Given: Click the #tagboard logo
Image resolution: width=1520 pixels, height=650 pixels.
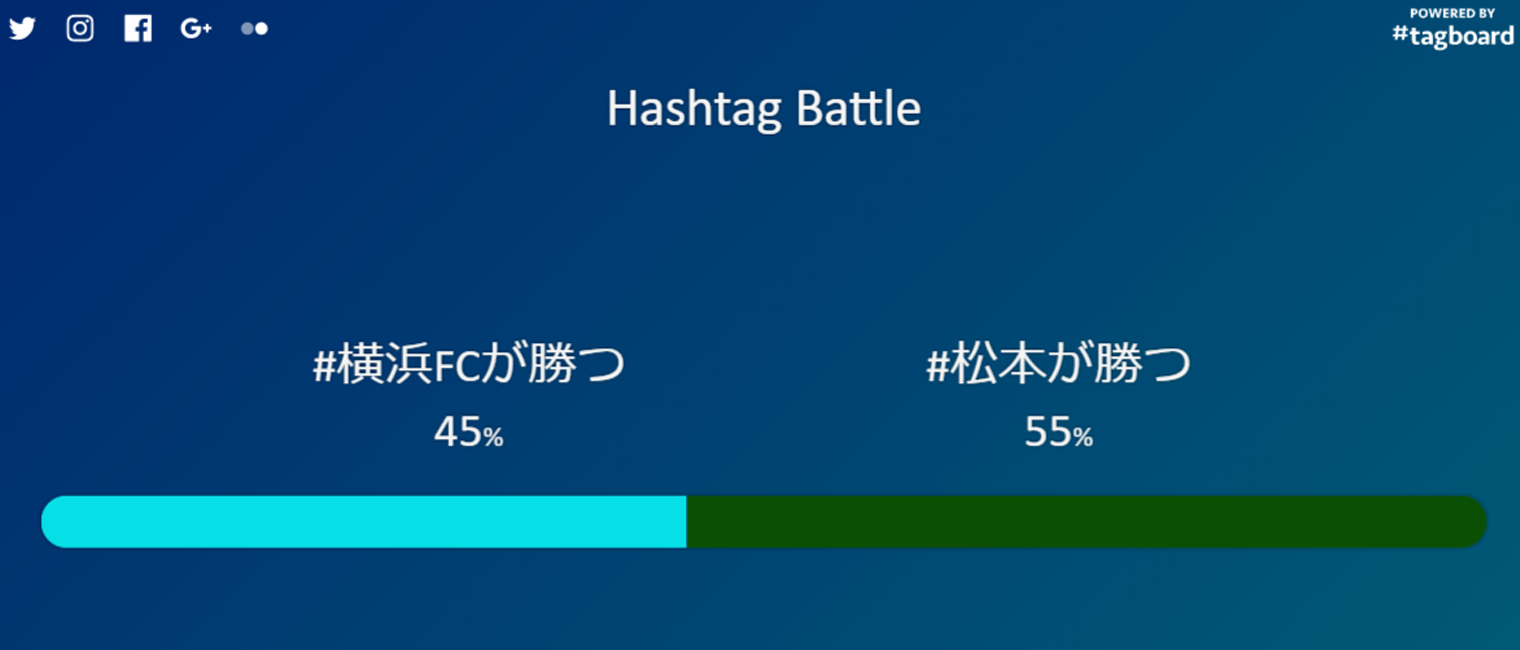Looking at the screenshot, I should 1453,35.
